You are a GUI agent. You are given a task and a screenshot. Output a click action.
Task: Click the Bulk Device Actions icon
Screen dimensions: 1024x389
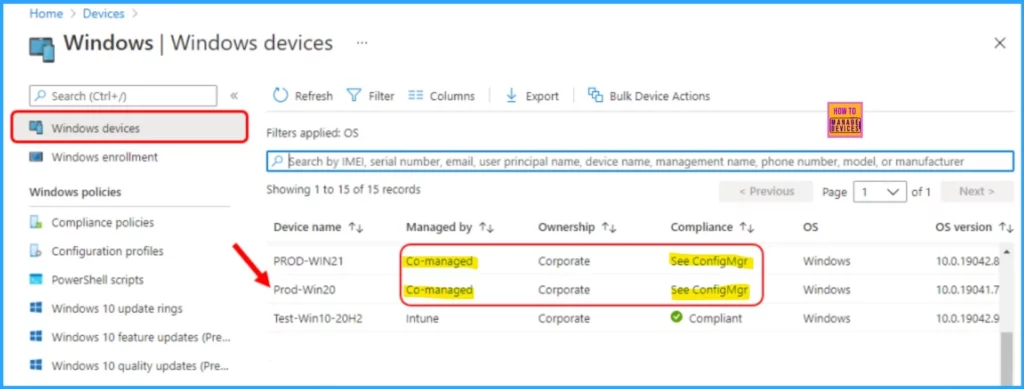[x=595, y=95]
